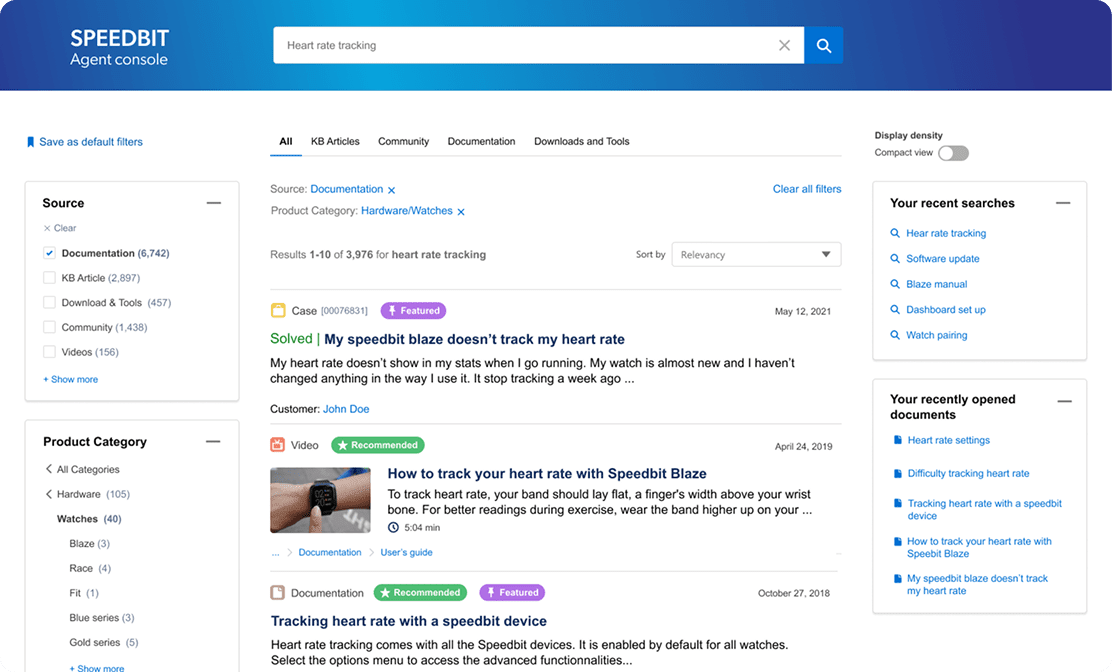Open the Sort by Relevancy dropdown

[x=756, y=255]
